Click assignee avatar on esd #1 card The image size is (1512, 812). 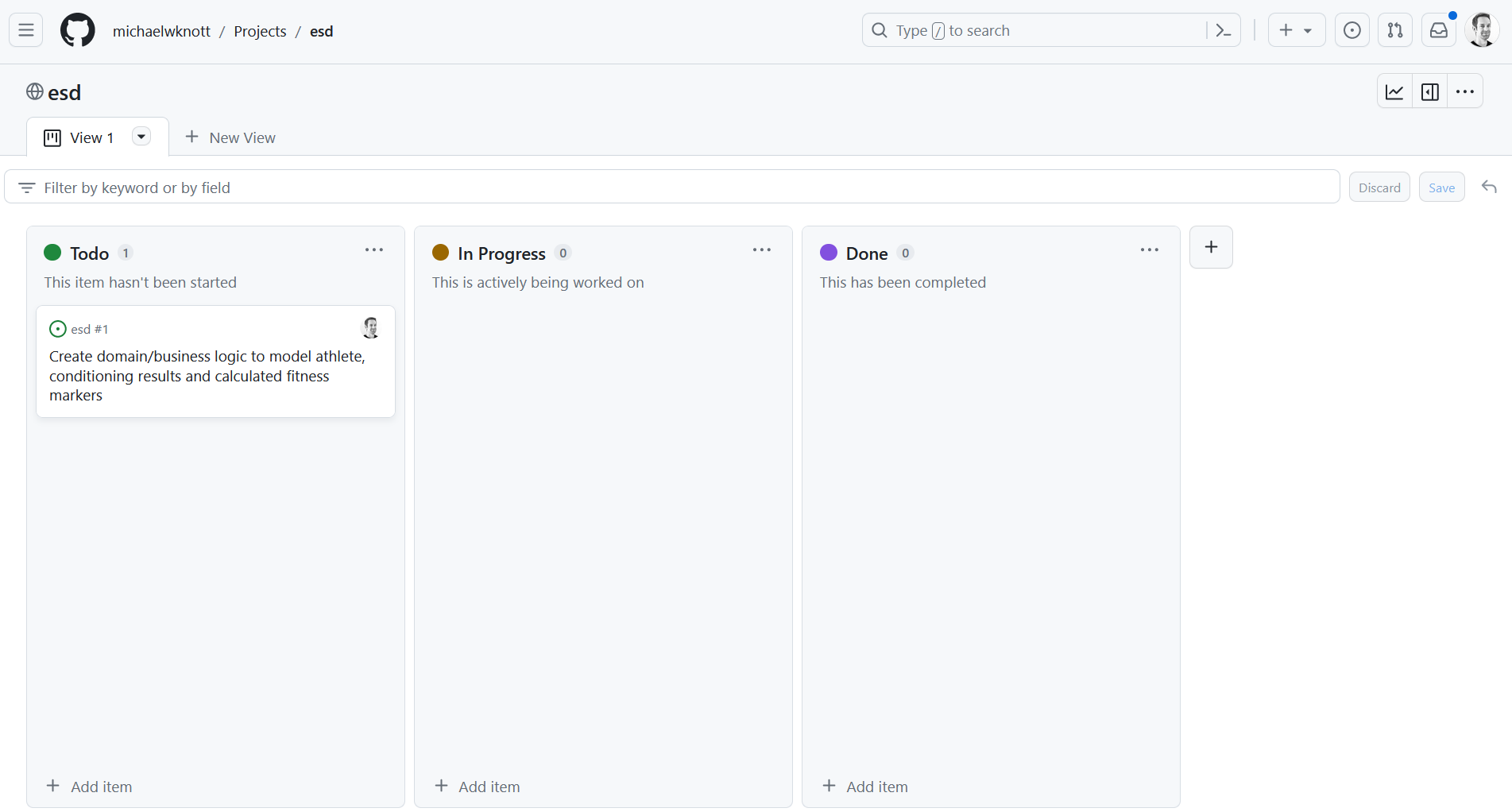(x=371, y=327)
